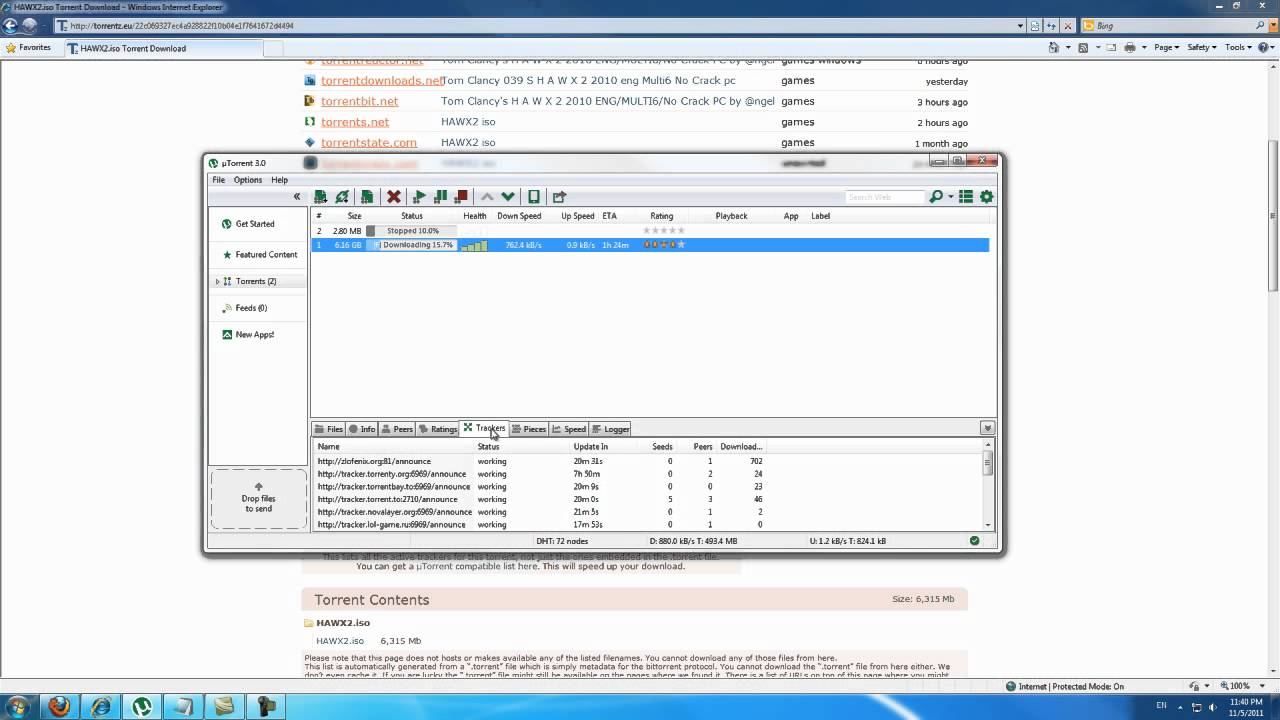Click the Add Torrent toolbar icon

(x=320, y=197)
